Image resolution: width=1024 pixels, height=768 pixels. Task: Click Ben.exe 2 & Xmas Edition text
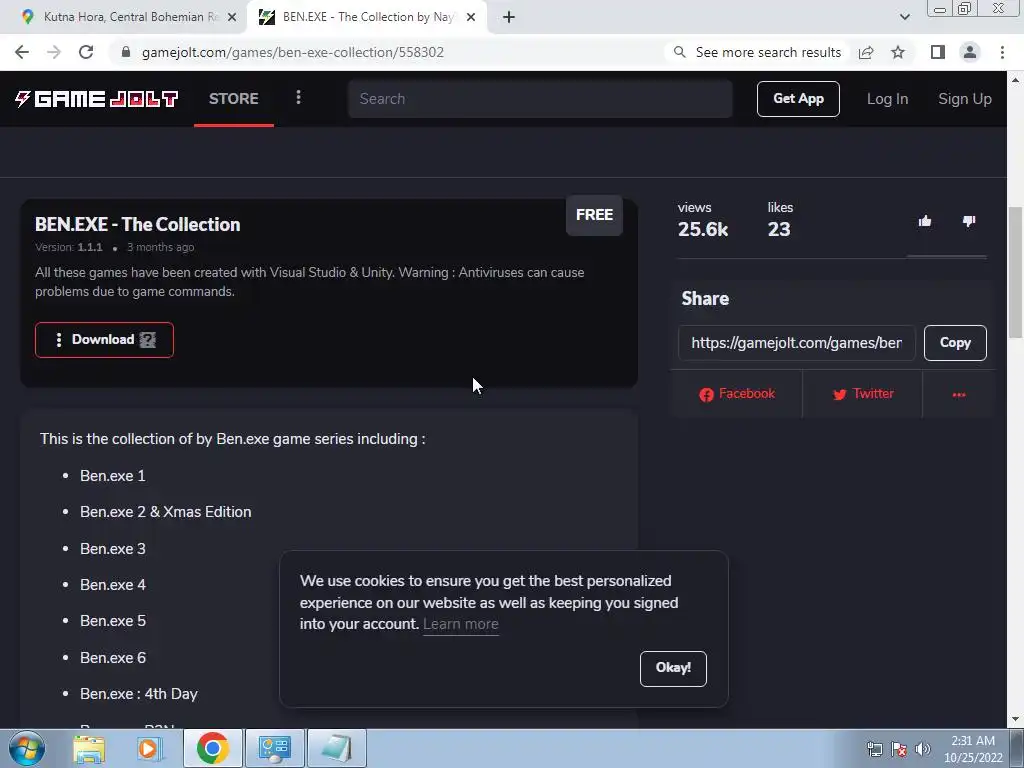coord(165,512)
